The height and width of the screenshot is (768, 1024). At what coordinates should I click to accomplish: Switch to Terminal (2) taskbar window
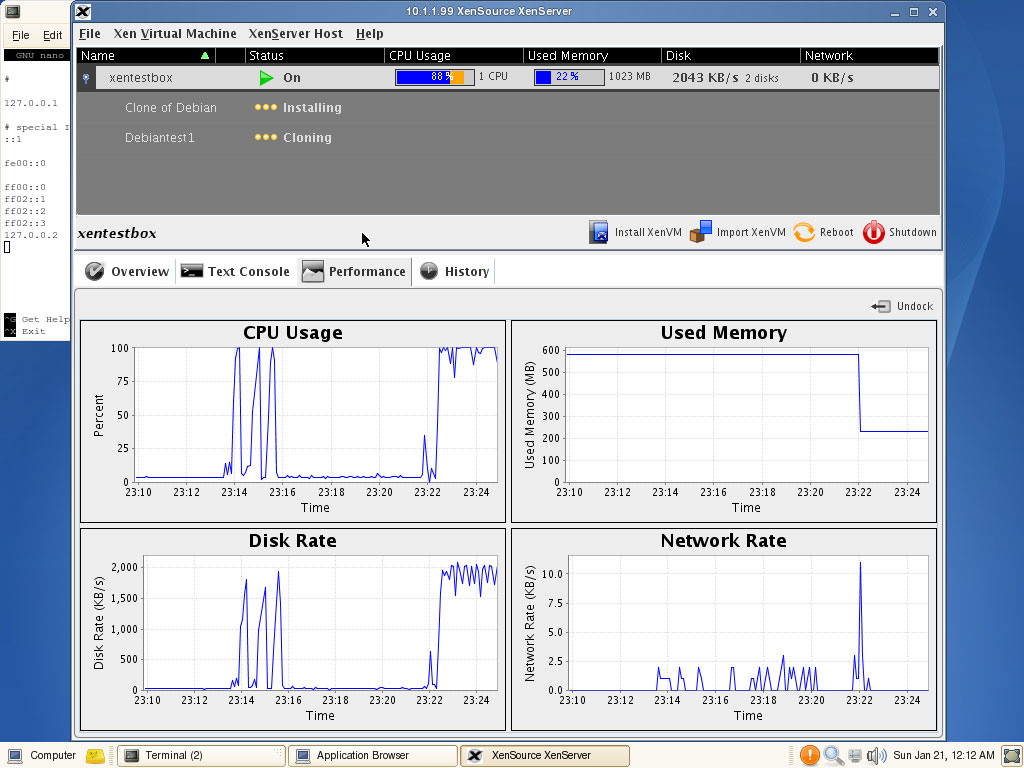[201, 756]
